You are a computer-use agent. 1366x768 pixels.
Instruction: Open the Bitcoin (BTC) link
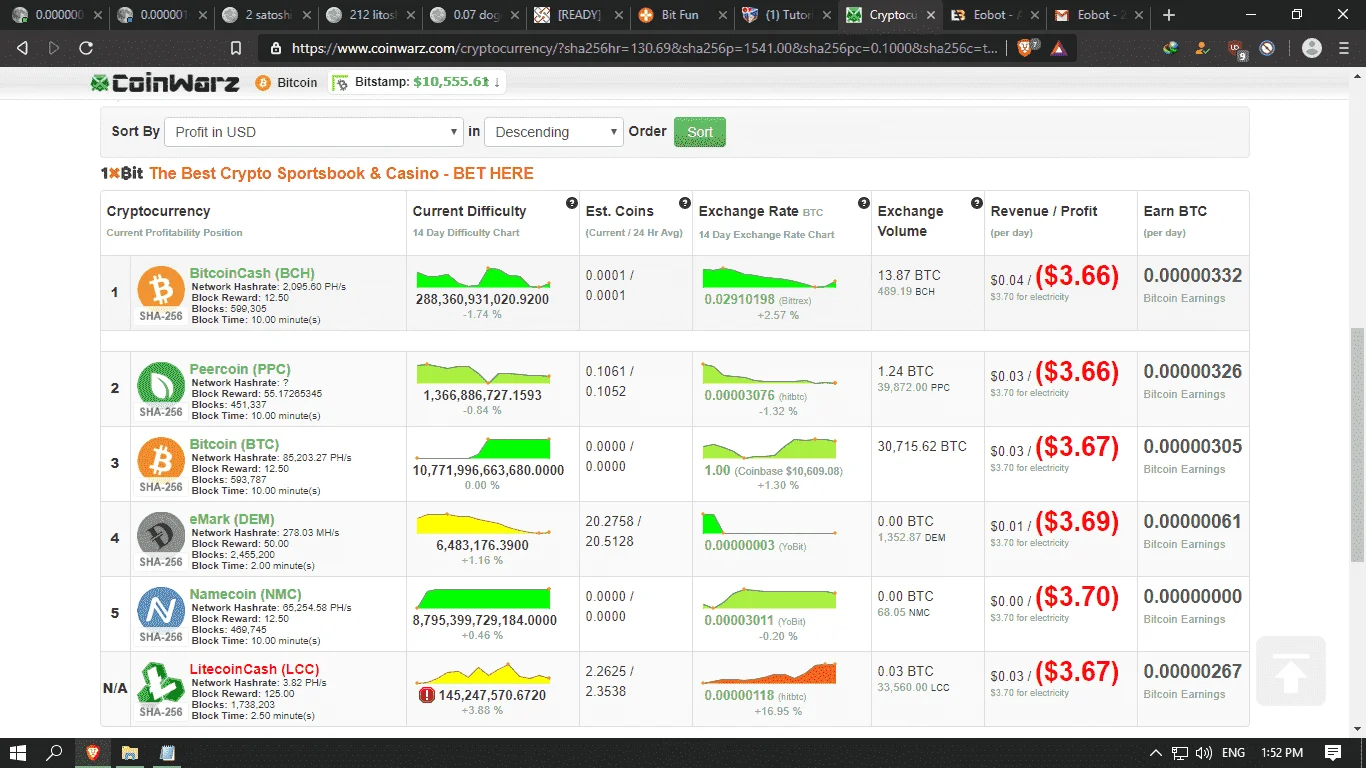coord(234,444)
